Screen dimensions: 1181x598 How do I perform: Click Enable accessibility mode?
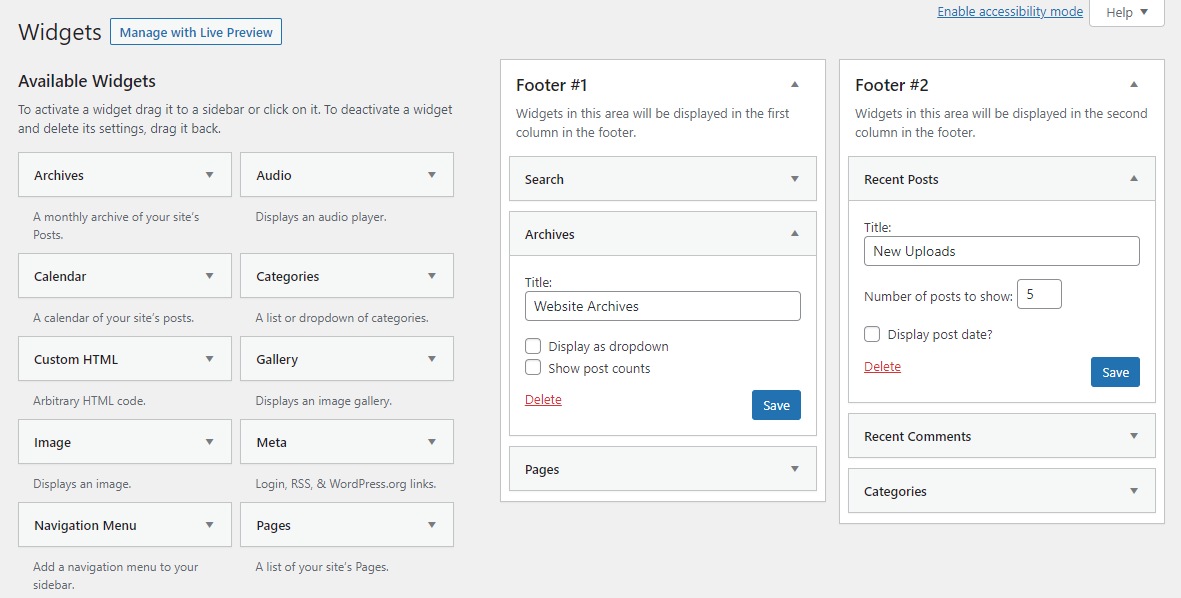(1010, 11)
